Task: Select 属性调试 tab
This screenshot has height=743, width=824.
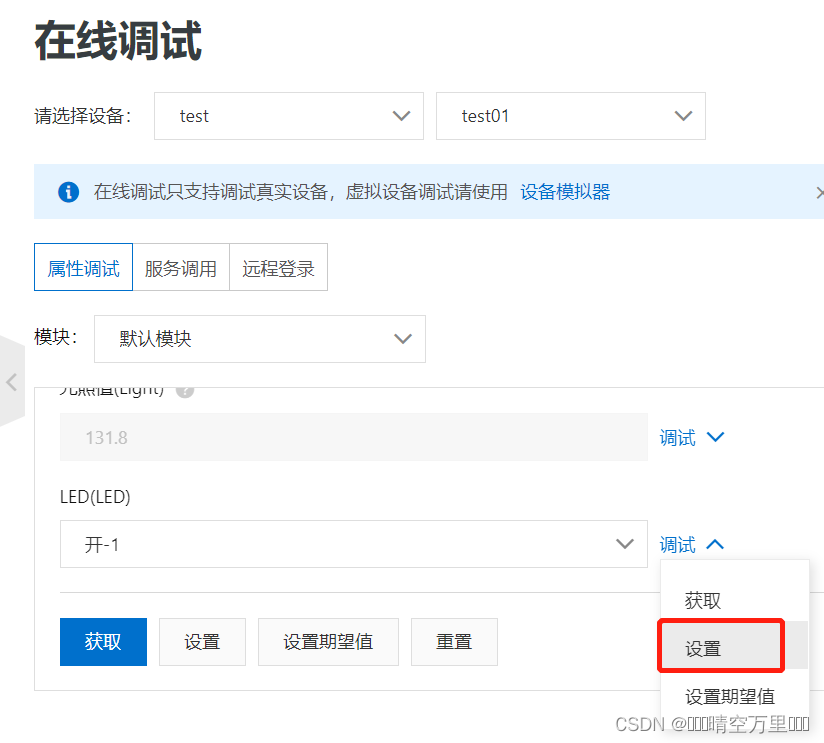Action: tap(82, 267)
